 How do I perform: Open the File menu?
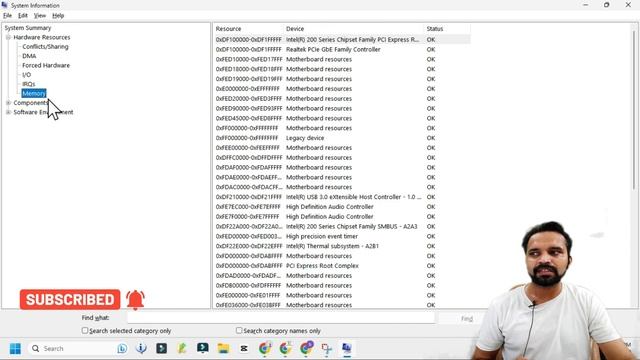pyautogui.click(x=7, y=16)
